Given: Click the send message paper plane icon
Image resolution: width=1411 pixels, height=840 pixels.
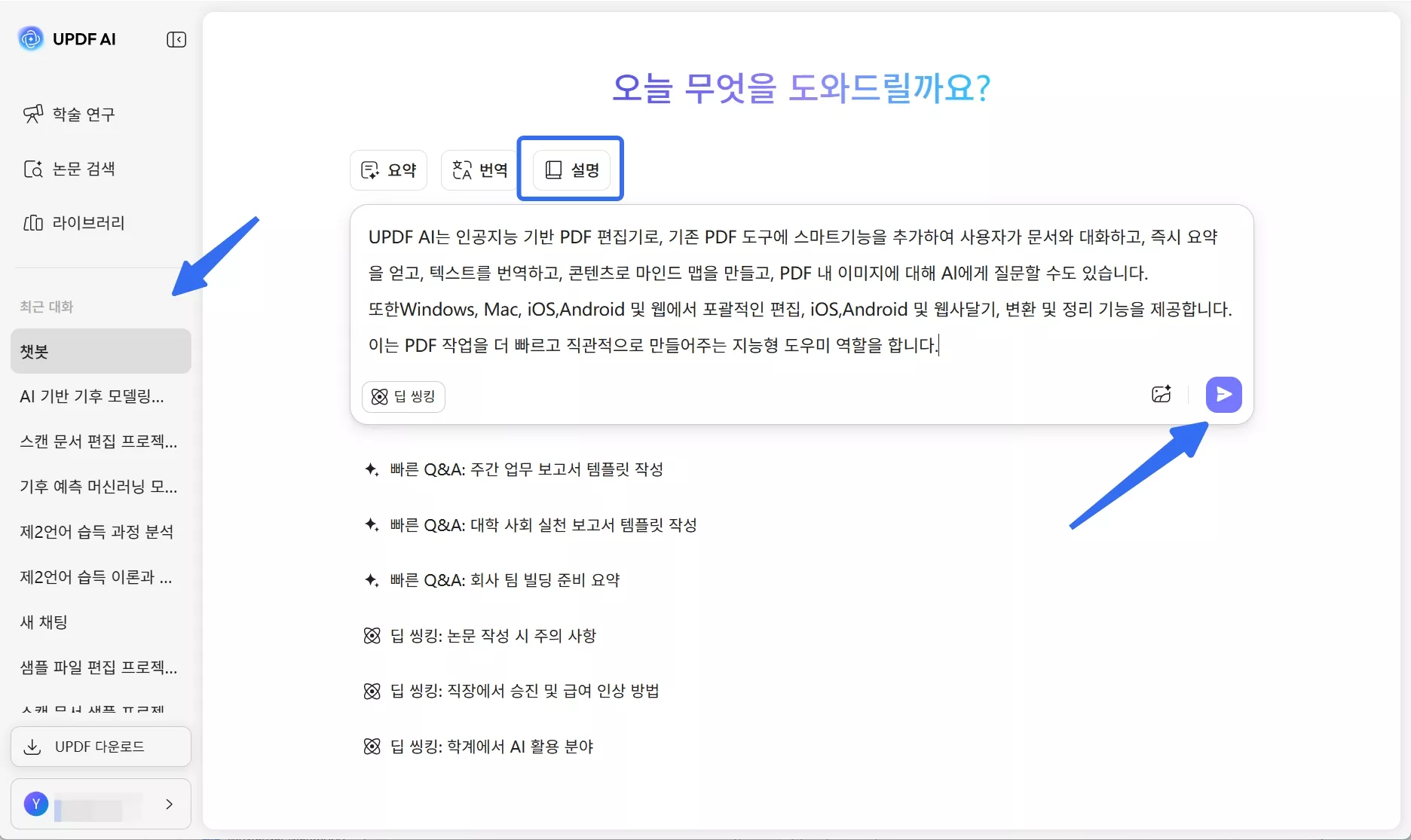Looking at the screenshot, I should [x=1223, y=394].
